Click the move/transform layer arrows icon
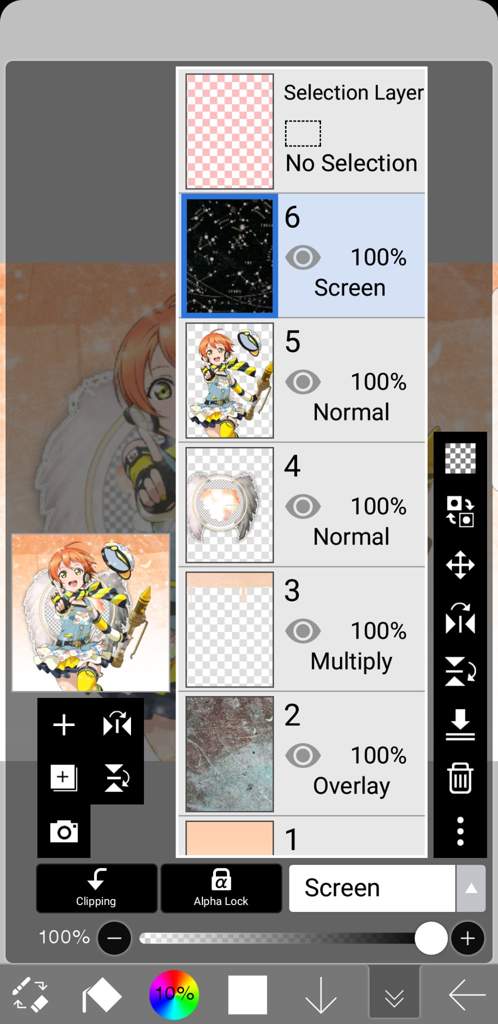This screenshot has width=498, height=1024. [x=460, y=566]
